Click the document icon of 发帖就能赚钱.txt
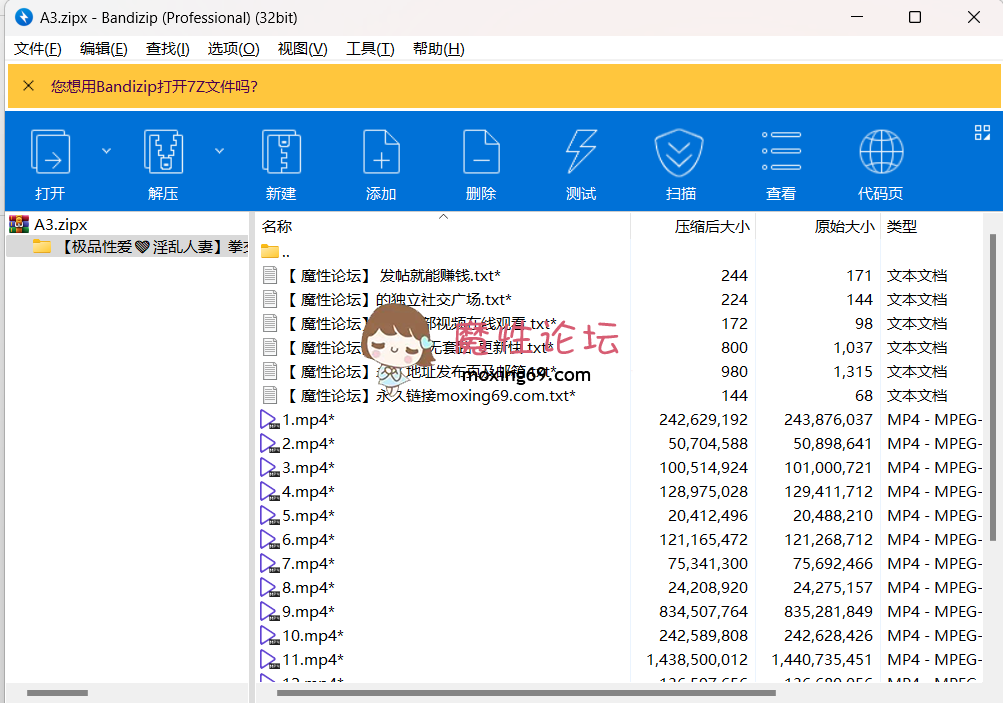This screenshot has height=703, width=1003. [270, 276]
